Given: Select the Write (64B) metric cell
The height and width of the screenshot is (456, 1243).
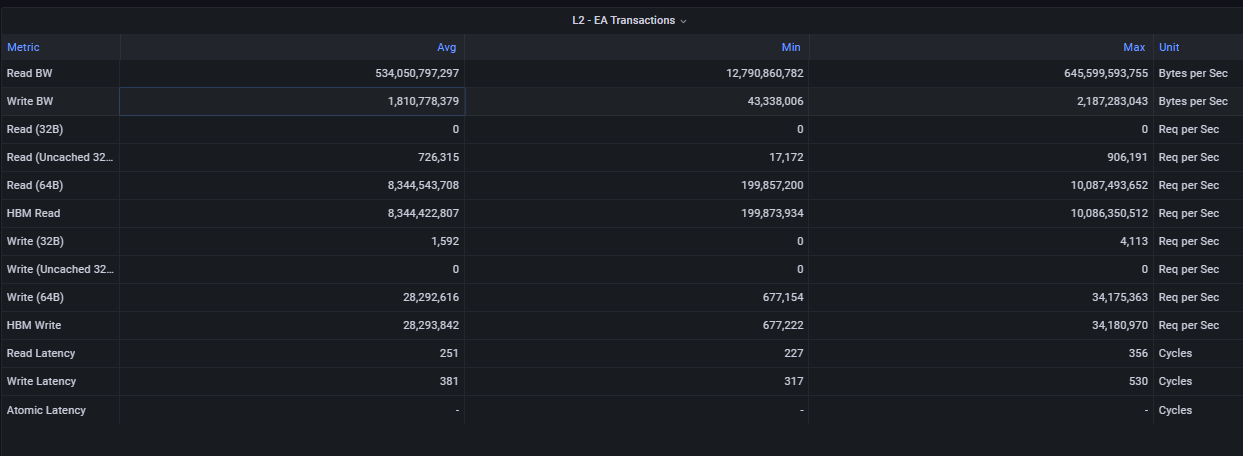Looking at the screenshot, I should (60, 297).
